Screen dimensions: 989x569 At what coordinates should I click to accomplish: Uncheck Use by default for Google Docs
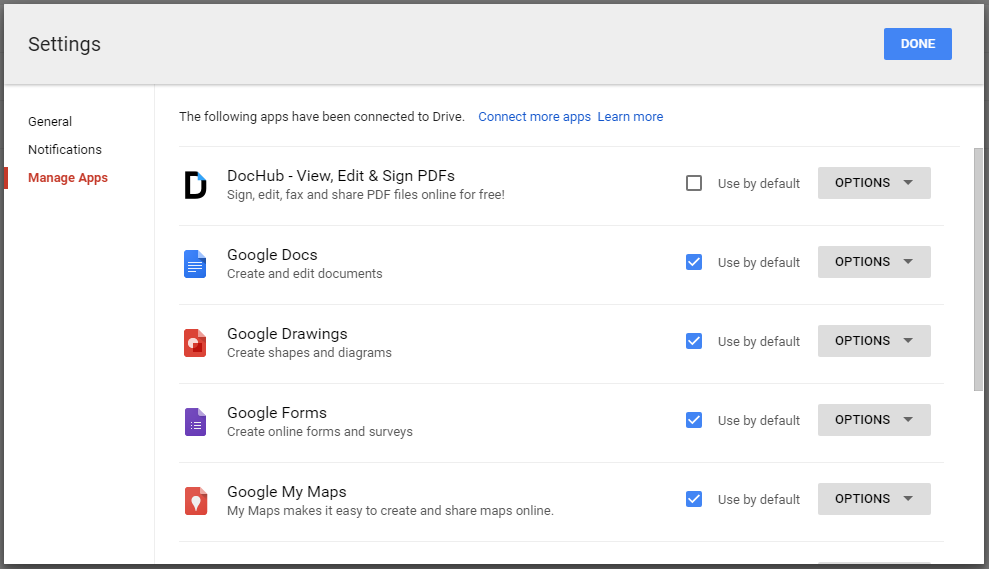coord(694,262)
